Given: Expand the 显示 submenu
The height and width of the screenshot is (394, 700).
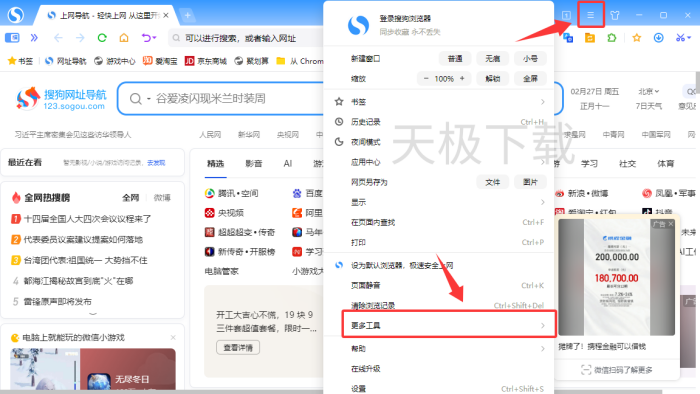Looking at the screenshot, I should (440, 202).
